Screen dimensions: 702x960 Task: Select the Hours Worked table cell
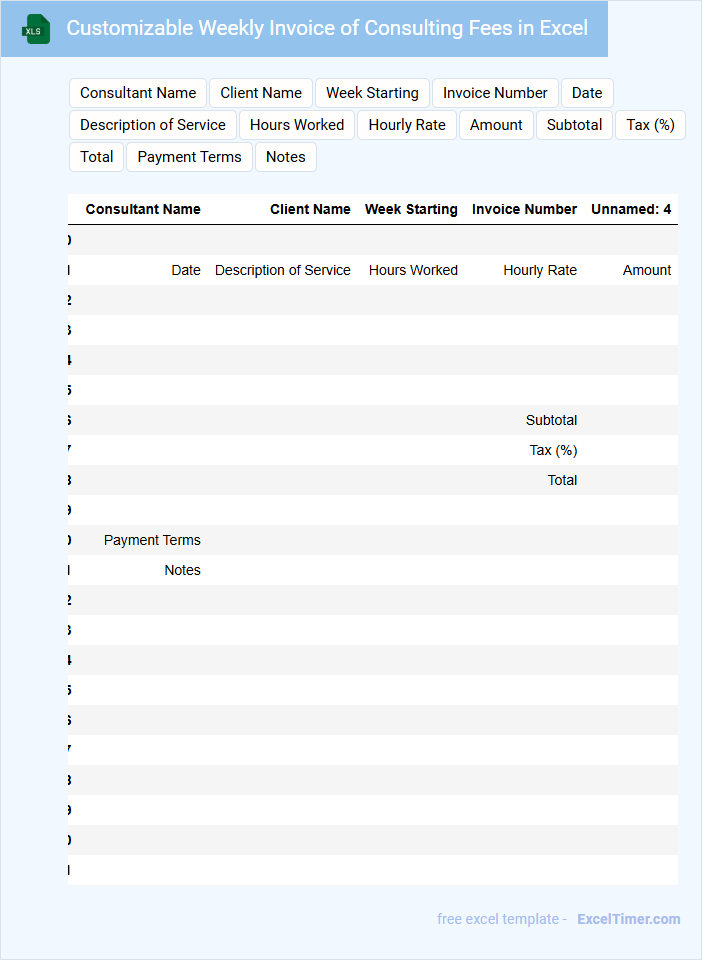pos(413,270)
